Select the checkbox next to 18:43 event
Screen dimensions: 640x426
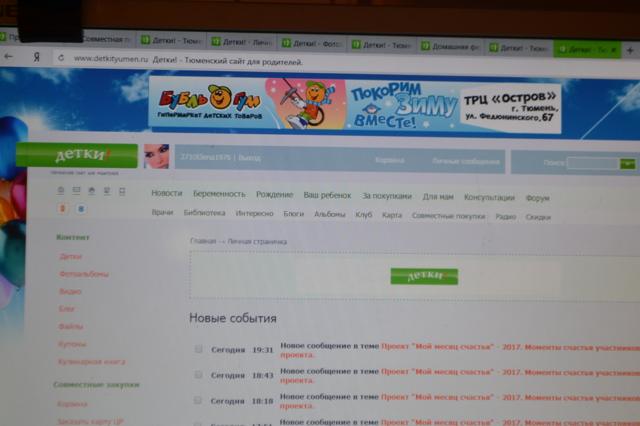[x=198, y=375]
